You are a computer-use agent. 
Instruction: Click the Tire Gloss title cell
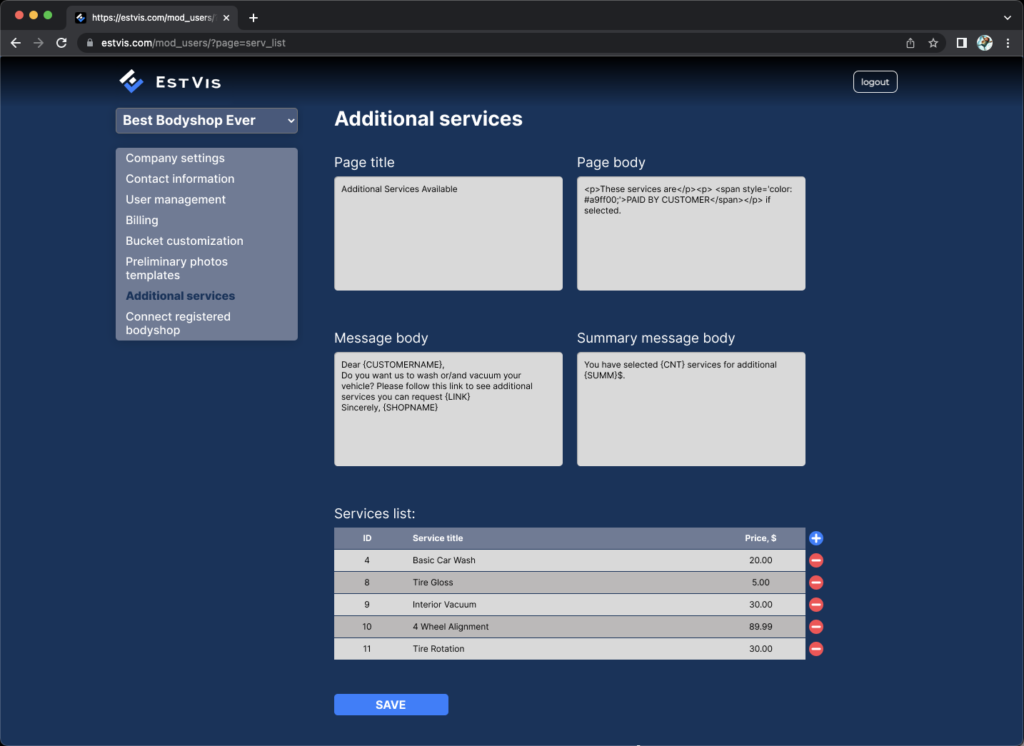tap(432, 583)
